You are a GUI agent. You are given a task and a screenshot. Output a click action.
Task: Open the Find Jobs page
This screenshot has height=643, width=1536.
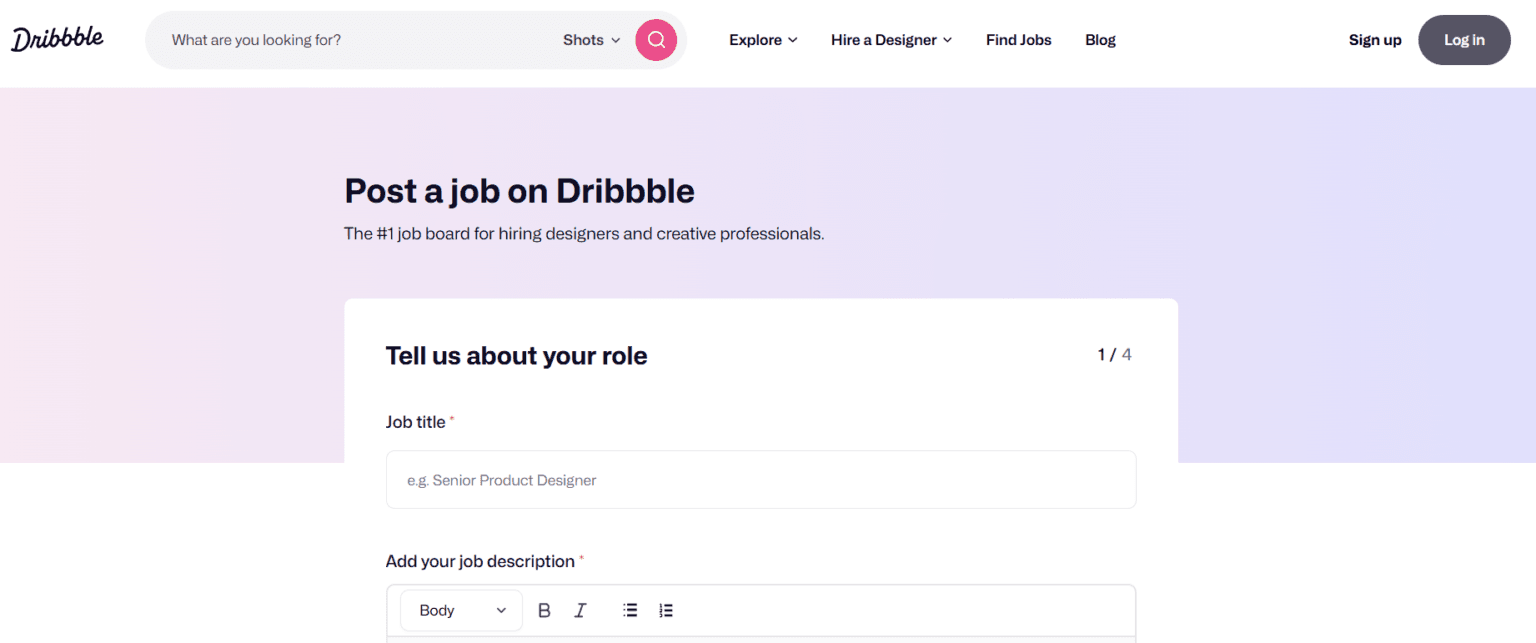coord(1018,40)
